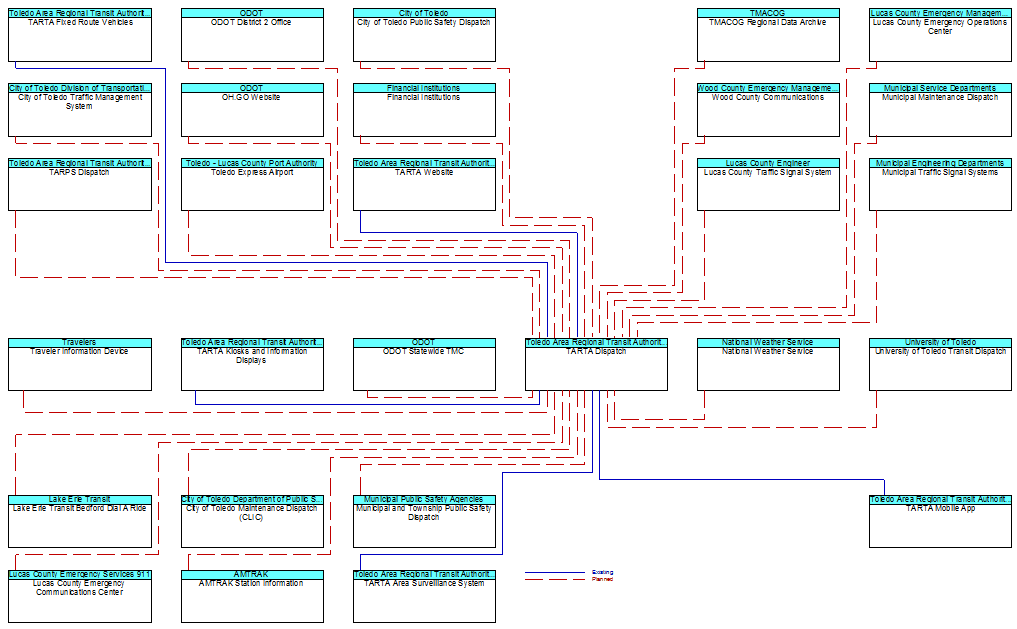The width and height of the screenshot is (1017, 629).
Task: Click the 'Existing' legend label
Action: [603, 572]
